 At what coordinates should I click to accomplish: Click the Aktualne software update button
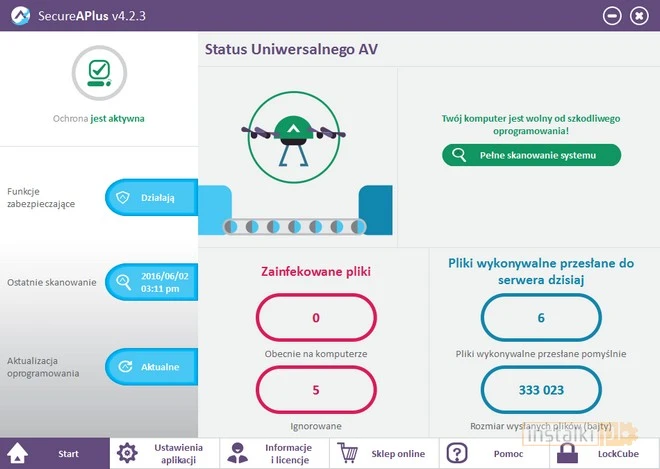[151, 367]
